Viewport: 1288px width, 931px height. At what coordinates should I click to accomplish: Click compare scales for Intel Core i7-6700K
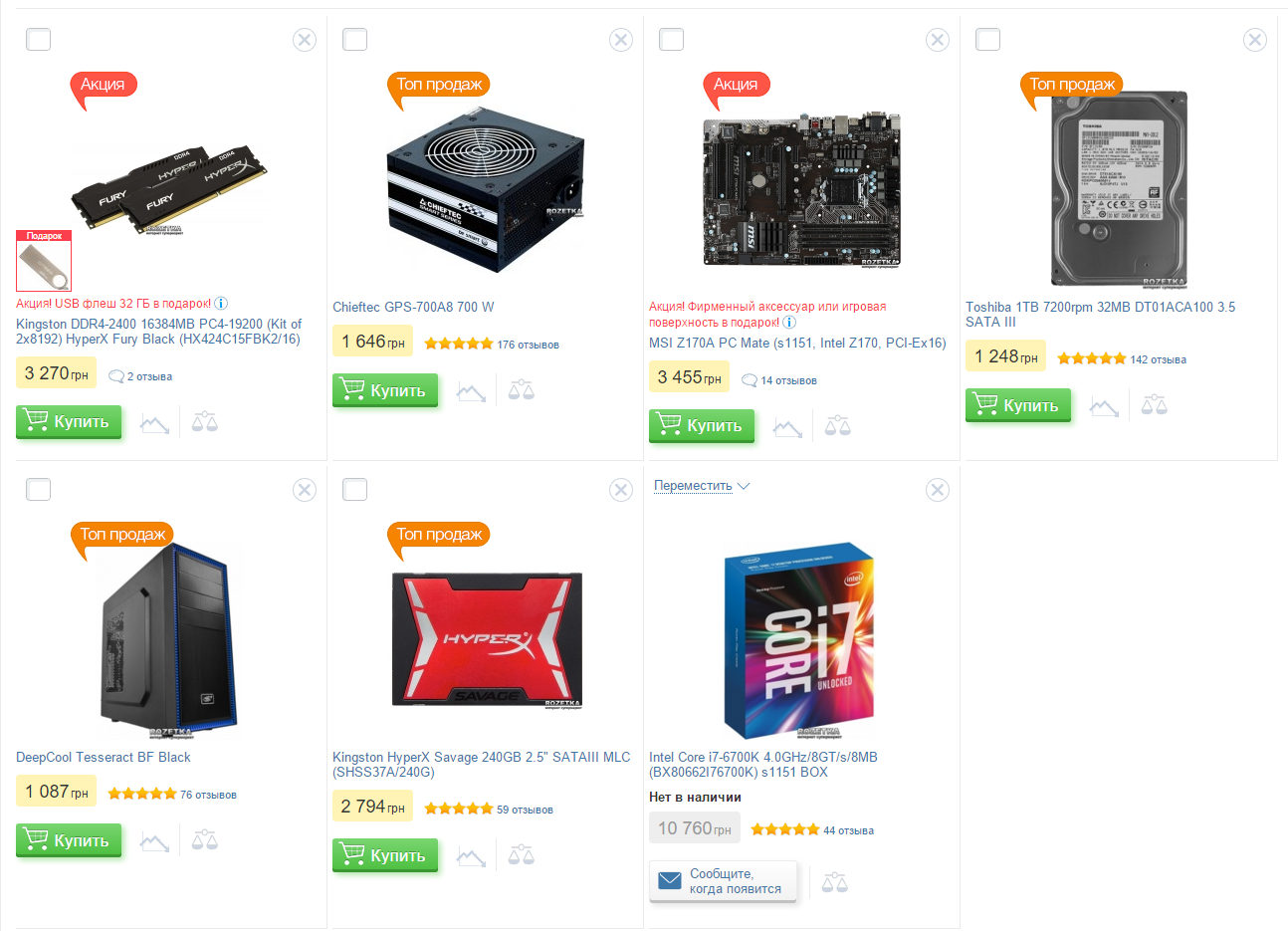pyautogui.click(x=835, y=882)
